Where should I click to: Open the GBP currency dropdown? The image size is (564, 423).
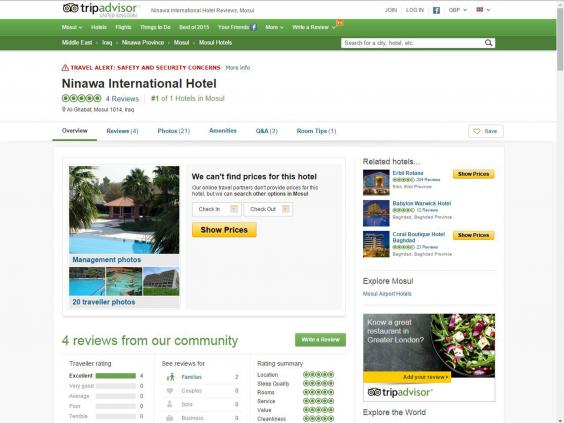pyautogui.click(x=458, y=10)
